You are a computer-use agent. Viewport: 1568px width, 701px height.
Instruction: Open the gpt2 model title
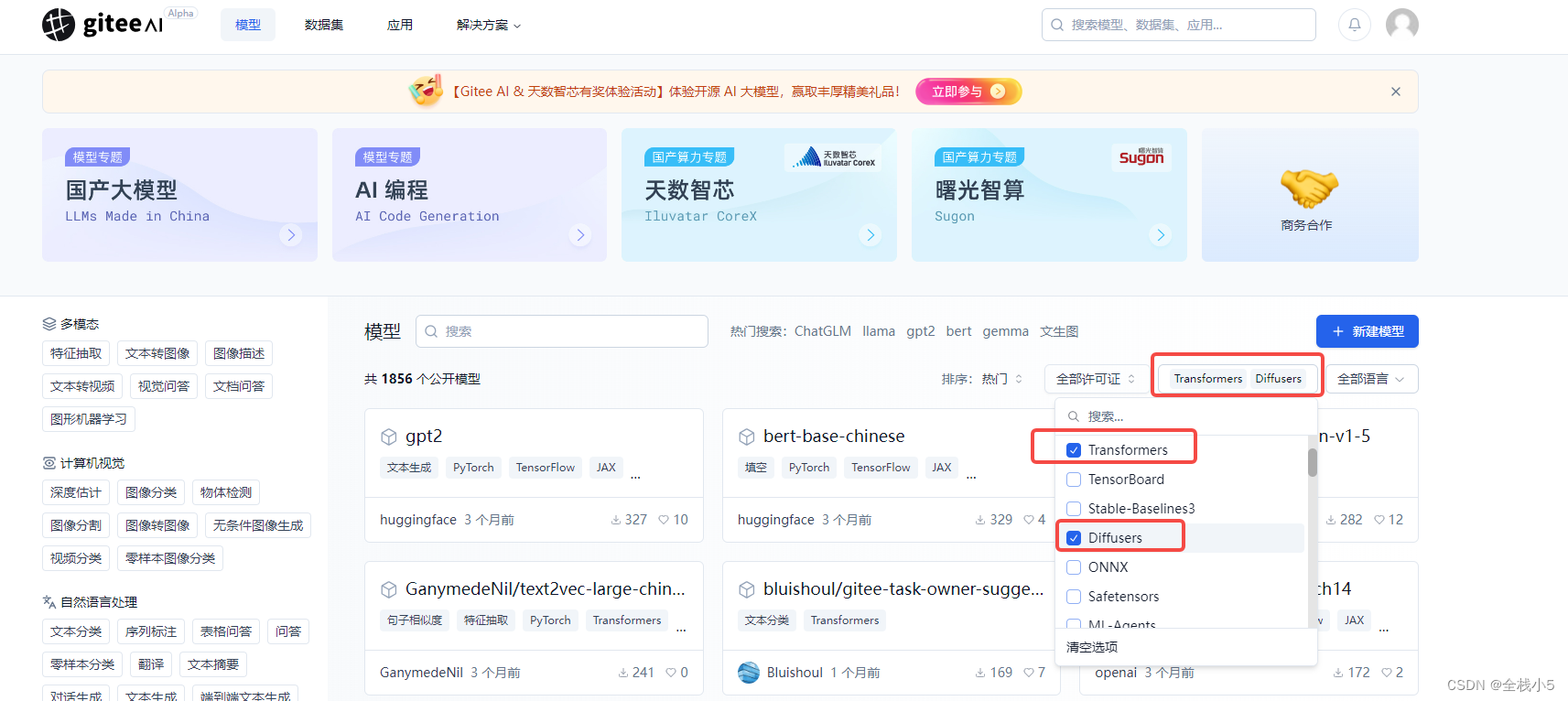pyautogui.click(x=424, y=437)
